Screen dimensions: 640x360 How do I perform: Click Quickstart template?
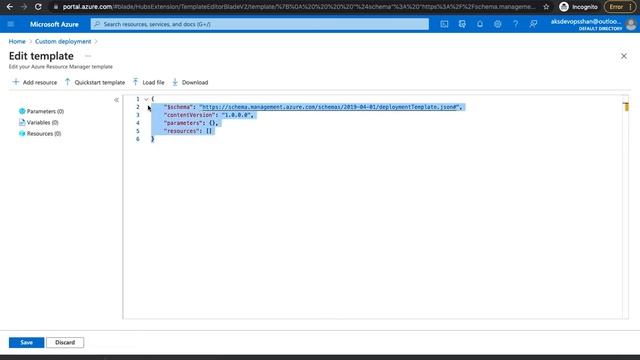[95, 82]
